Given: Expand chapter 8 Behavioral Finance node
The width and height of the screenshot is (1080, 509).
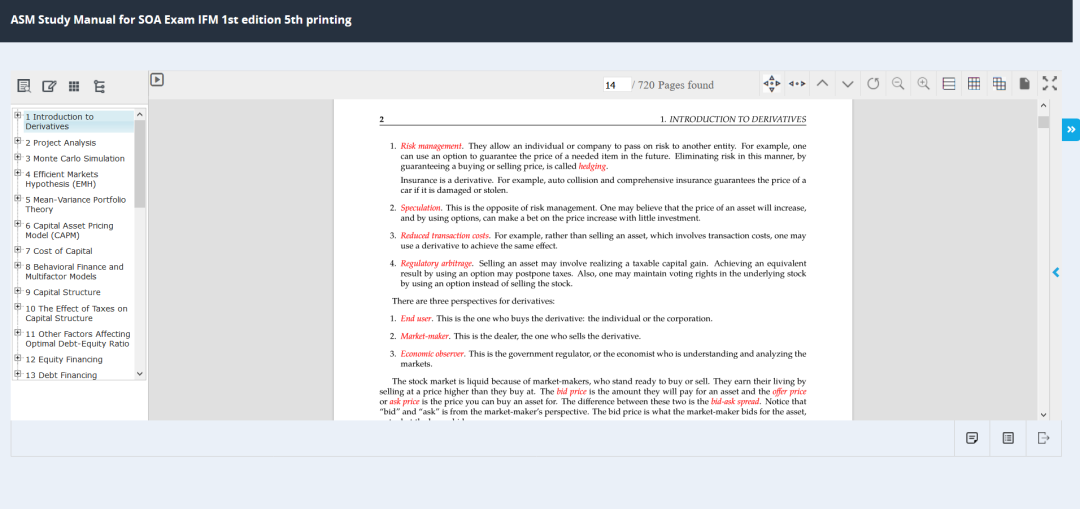Looking at the screenshot, I should pos(18,265).
